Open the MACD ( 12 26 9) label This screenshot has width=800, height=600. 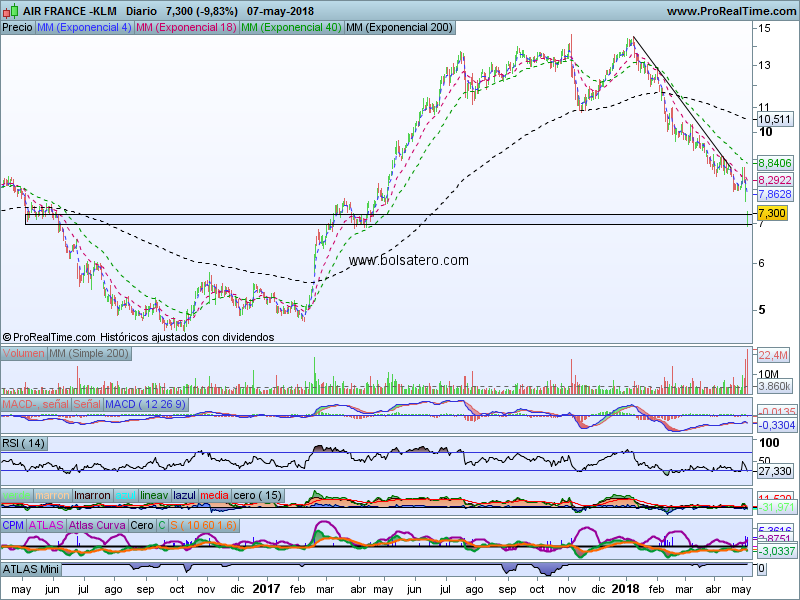146,405
